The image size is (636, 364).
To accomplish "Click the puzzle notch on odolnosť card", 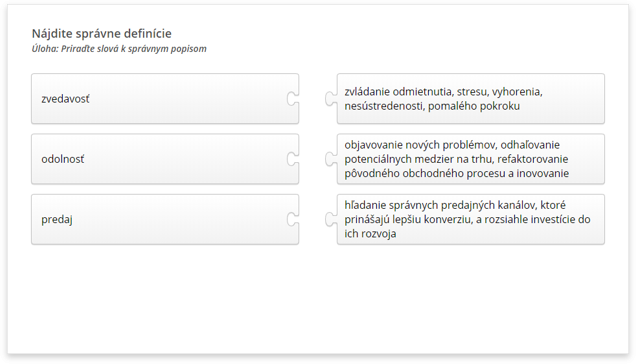I will coord(292,159).
